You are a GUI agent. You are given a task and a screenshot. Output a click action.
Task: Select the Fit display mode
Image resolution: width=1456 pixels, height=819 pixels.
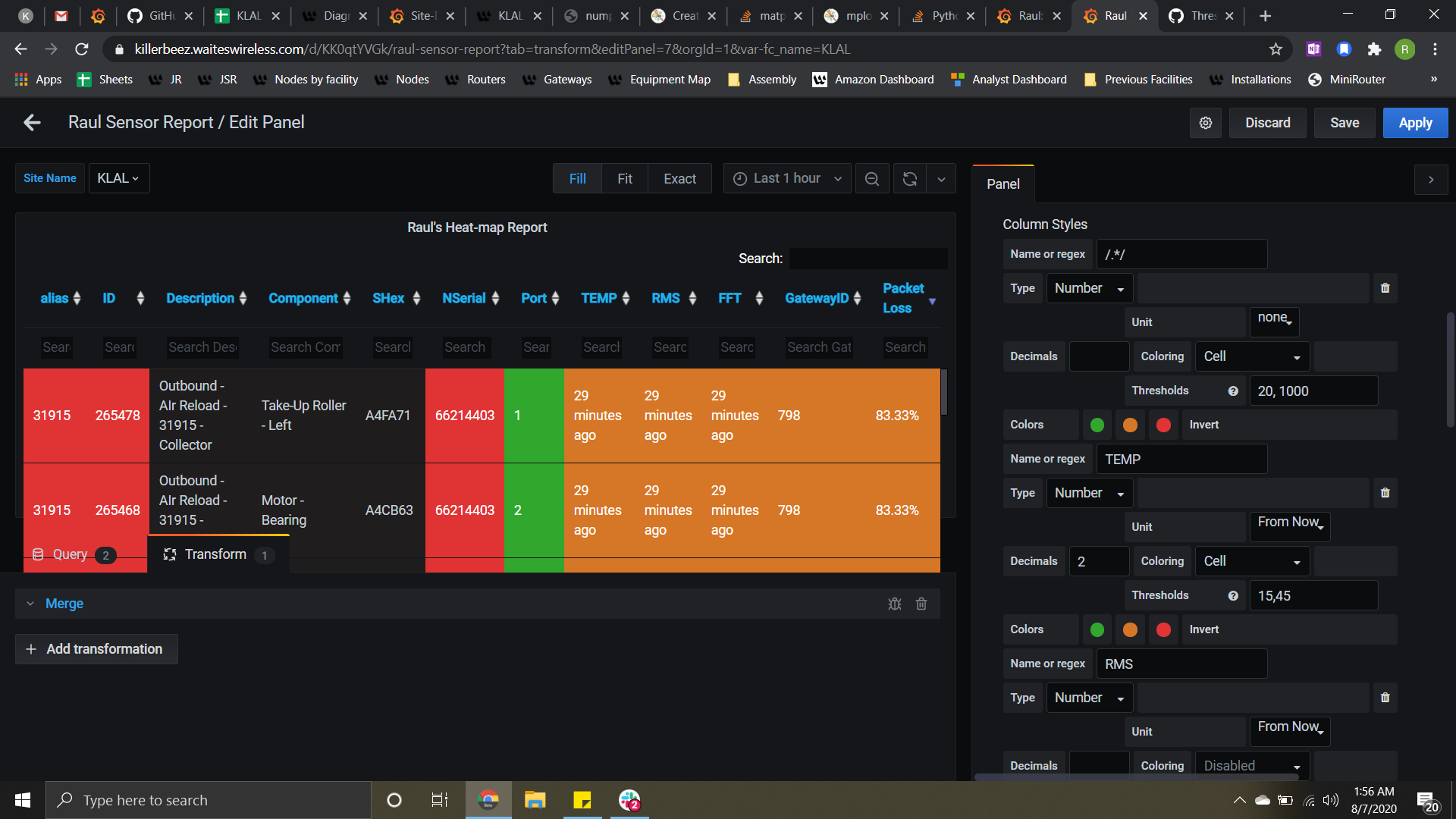coord(625,178)
